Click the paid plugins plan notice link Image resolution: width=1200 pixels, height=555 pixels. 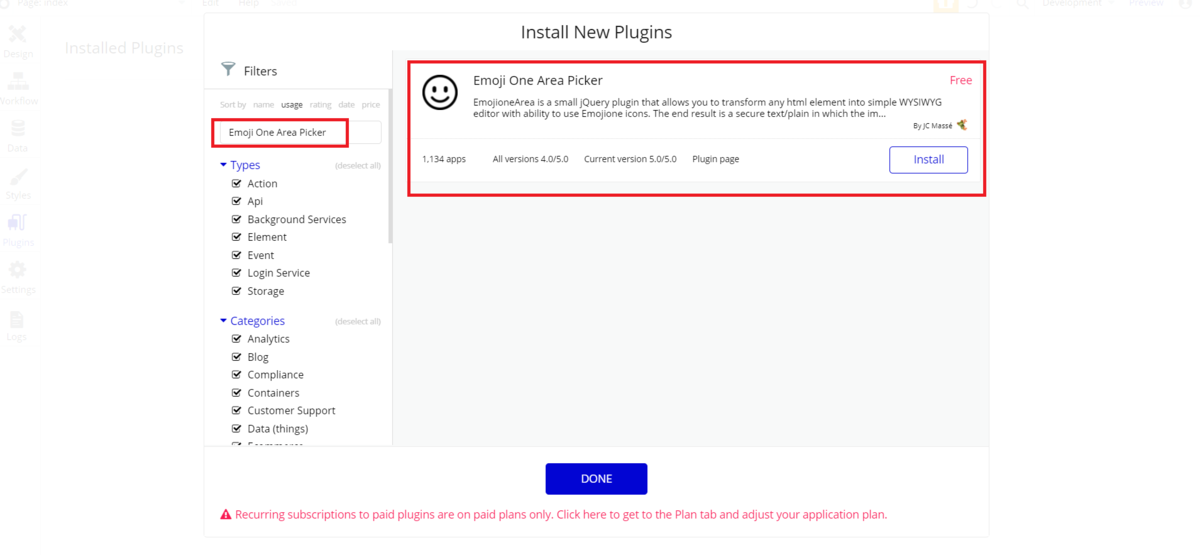point(561,515)
